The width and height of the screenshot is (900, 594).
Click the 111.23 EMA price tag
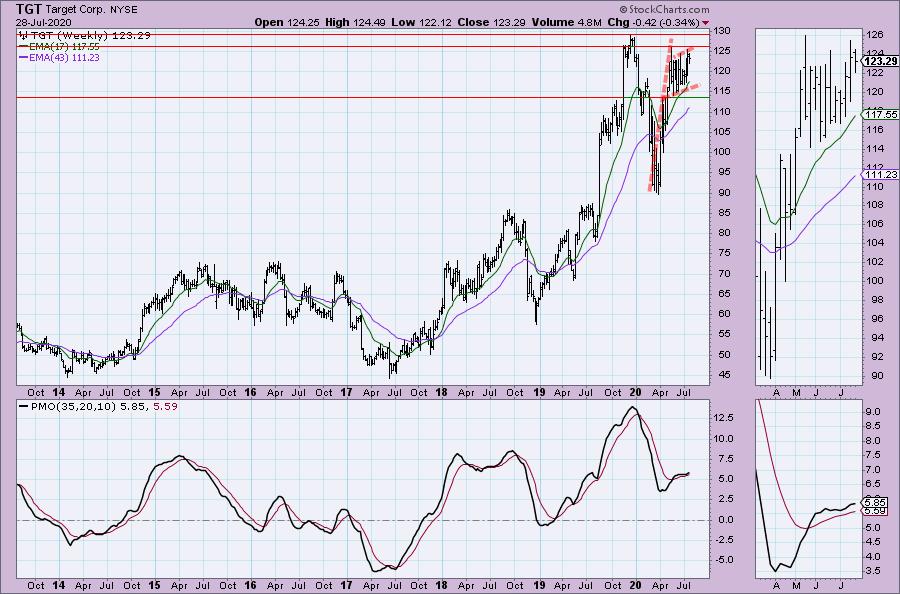[x=880, y=174]
